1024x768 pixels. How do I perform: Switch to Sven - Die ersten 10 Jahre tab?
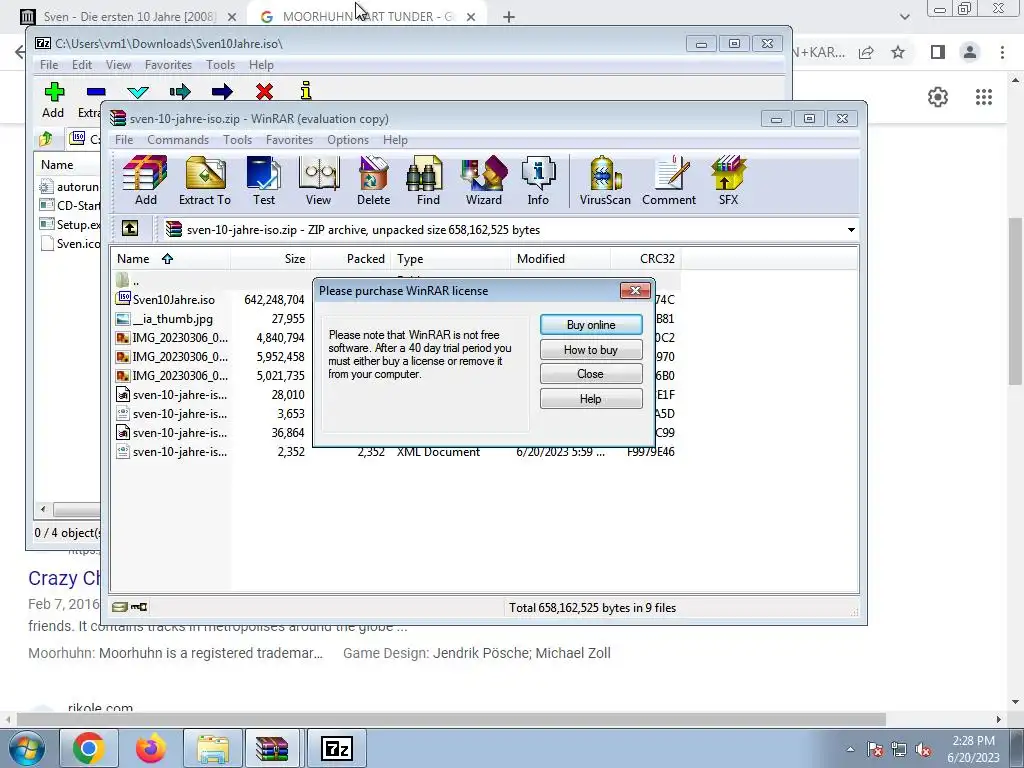(x=127, y=17)
